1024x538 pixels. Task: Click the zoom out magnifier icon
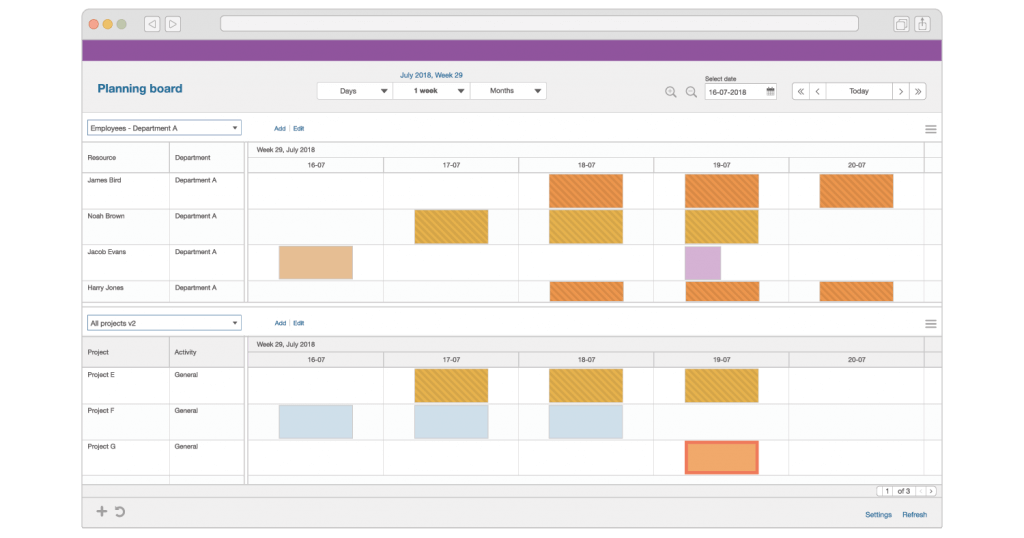[690, 92]
